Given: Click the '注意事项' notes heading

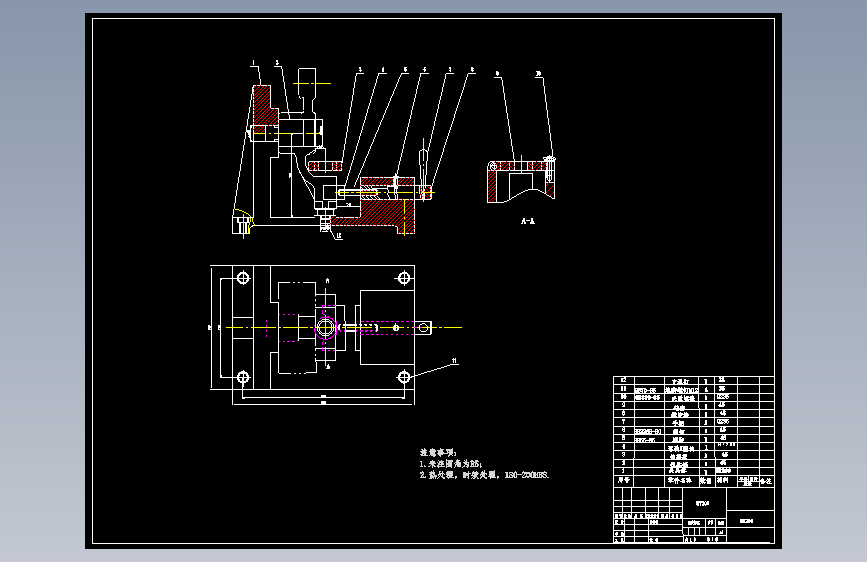Looking at the screenshot, I should coord(438,452).
